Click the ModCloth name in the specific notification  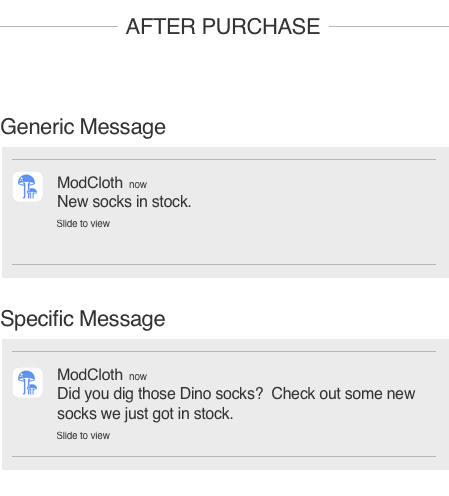(90, 375)
